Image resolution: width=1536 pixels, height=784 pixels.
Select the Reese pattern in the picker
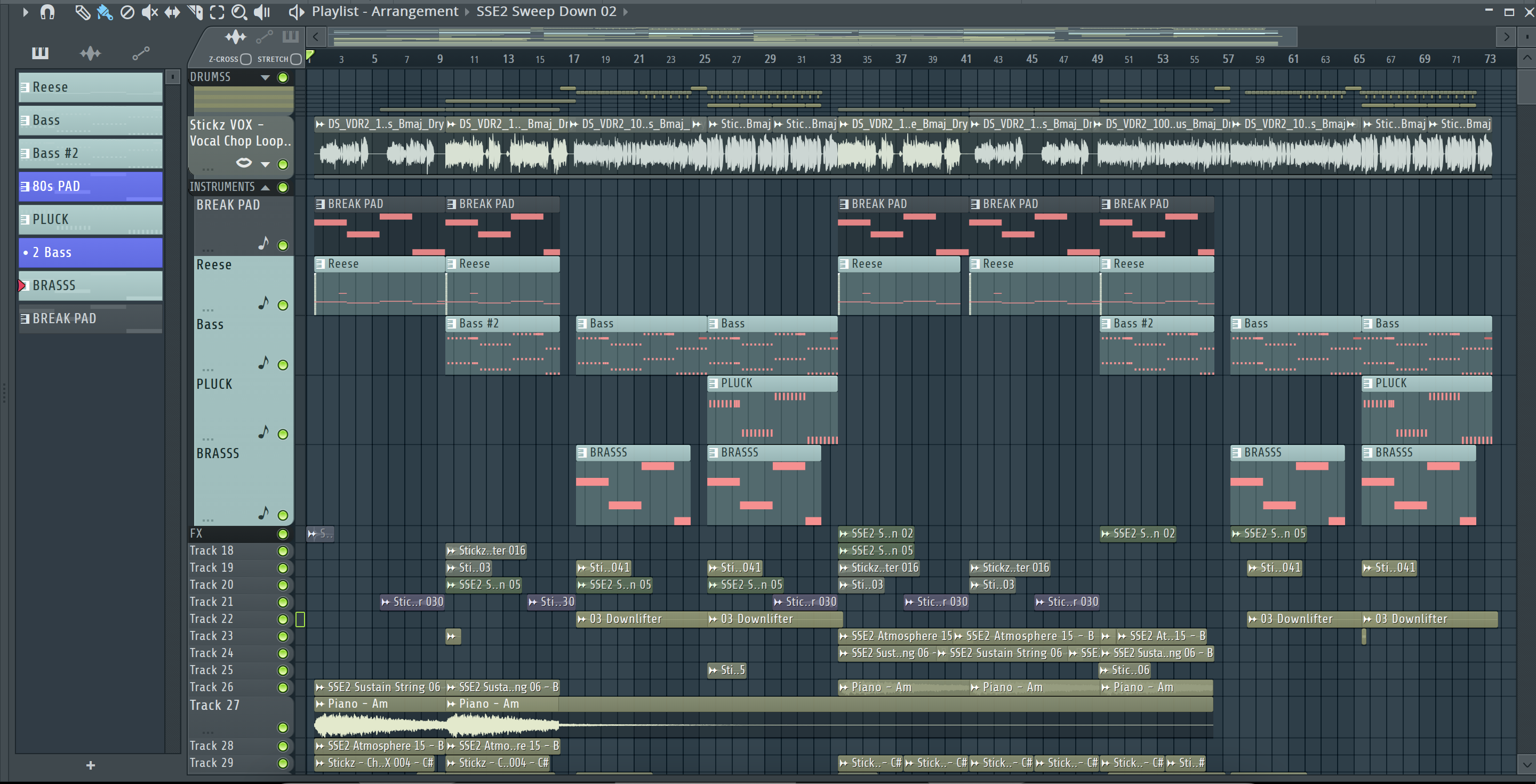(x=91, y=87)
